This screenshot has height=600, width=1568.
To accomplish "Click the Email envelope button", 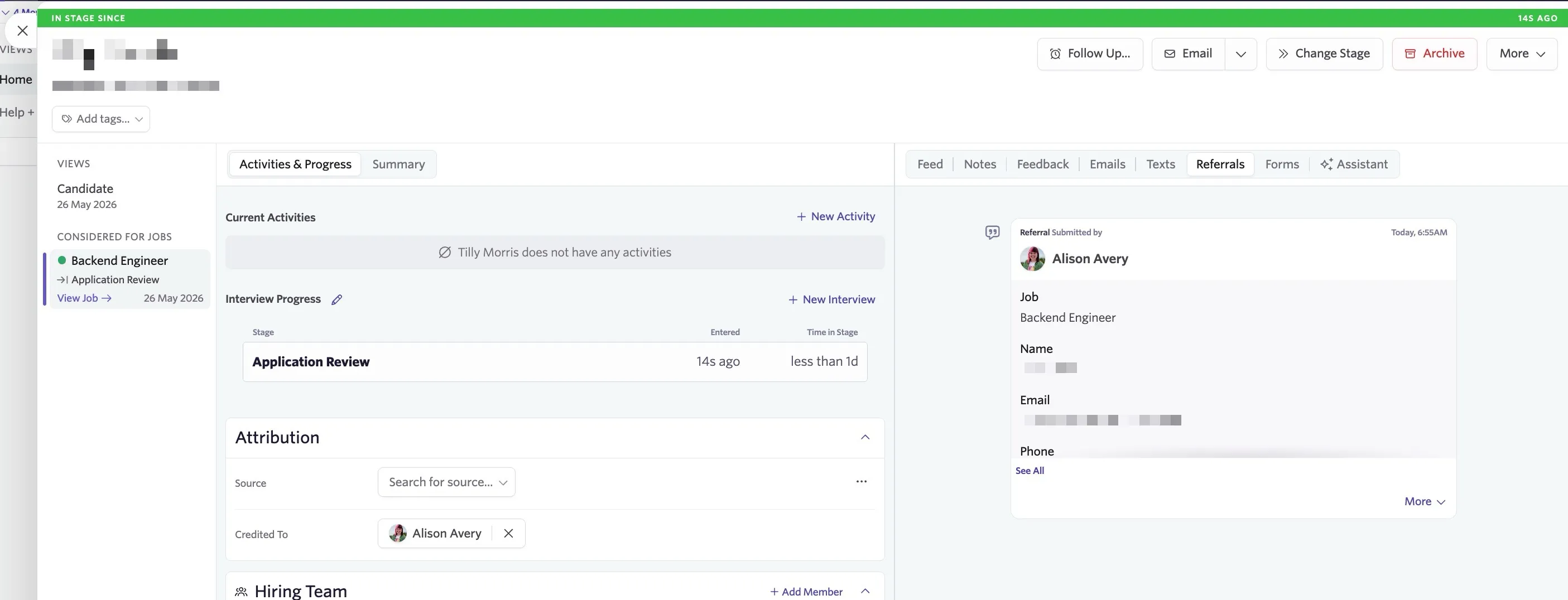I will (x=1187, y=54).
